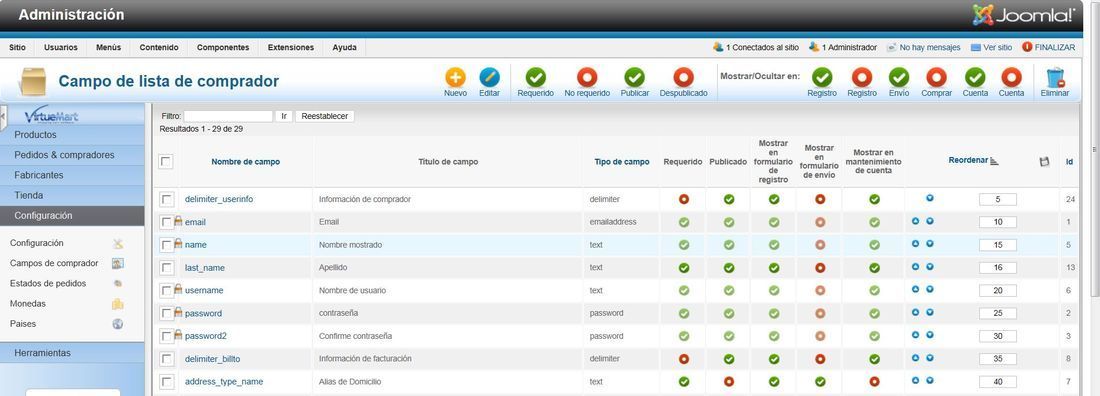1100x396 pixels.
Task: Click the Publicar toolbar icon
Action: coord(634,77)
